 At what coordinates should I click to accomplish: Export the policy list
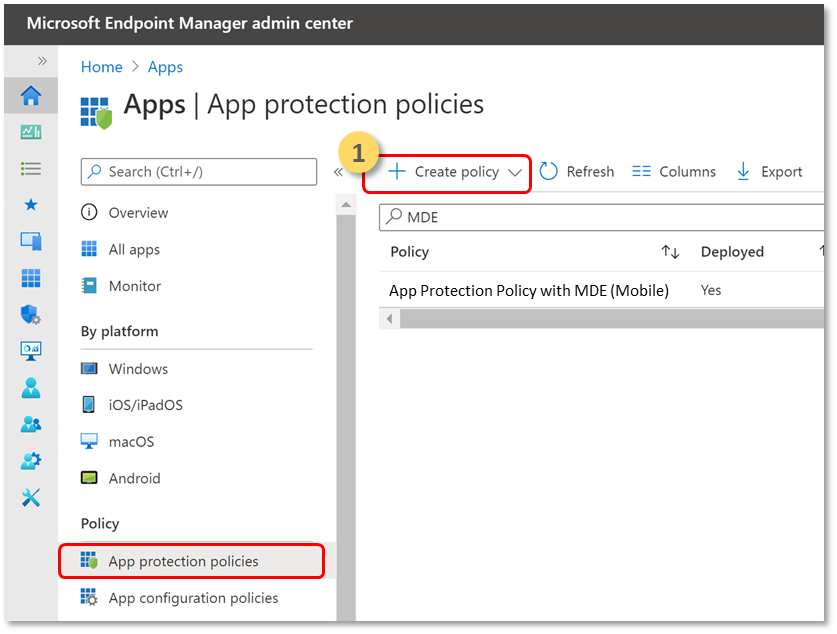[769, 172]
